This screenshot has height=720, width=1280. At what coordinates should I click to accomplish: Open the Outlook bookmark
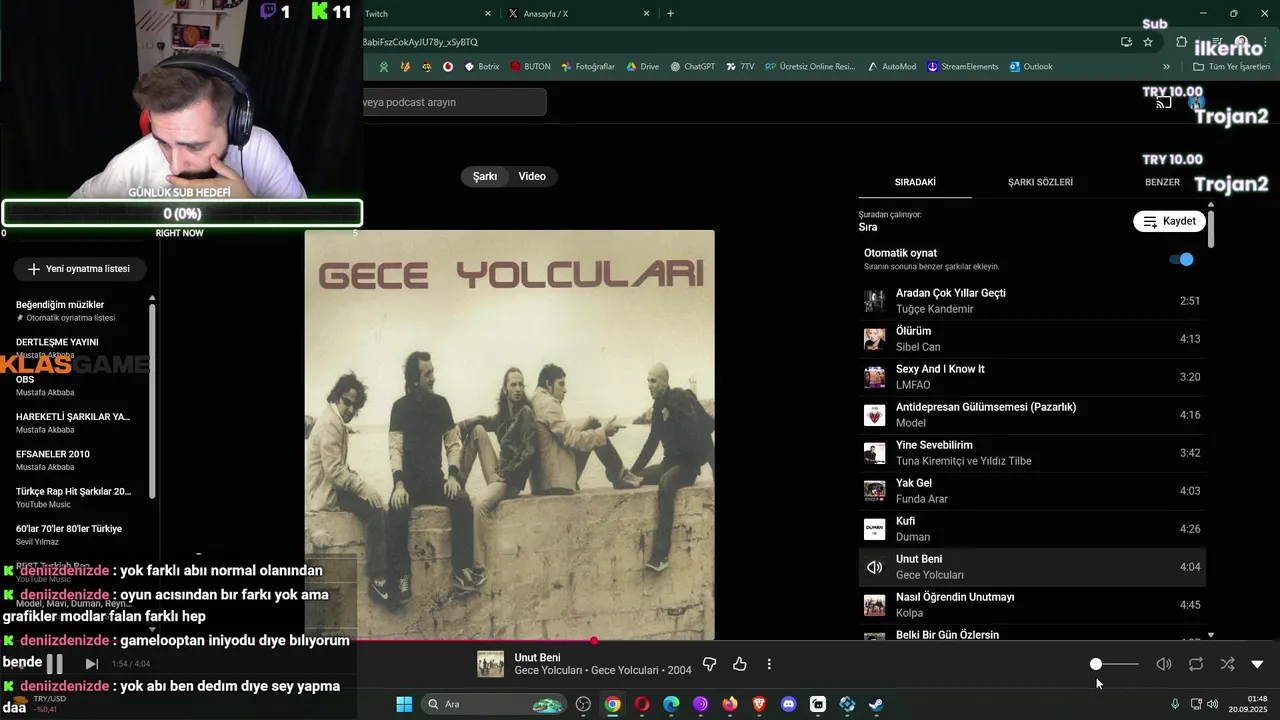pos(1031,67)
